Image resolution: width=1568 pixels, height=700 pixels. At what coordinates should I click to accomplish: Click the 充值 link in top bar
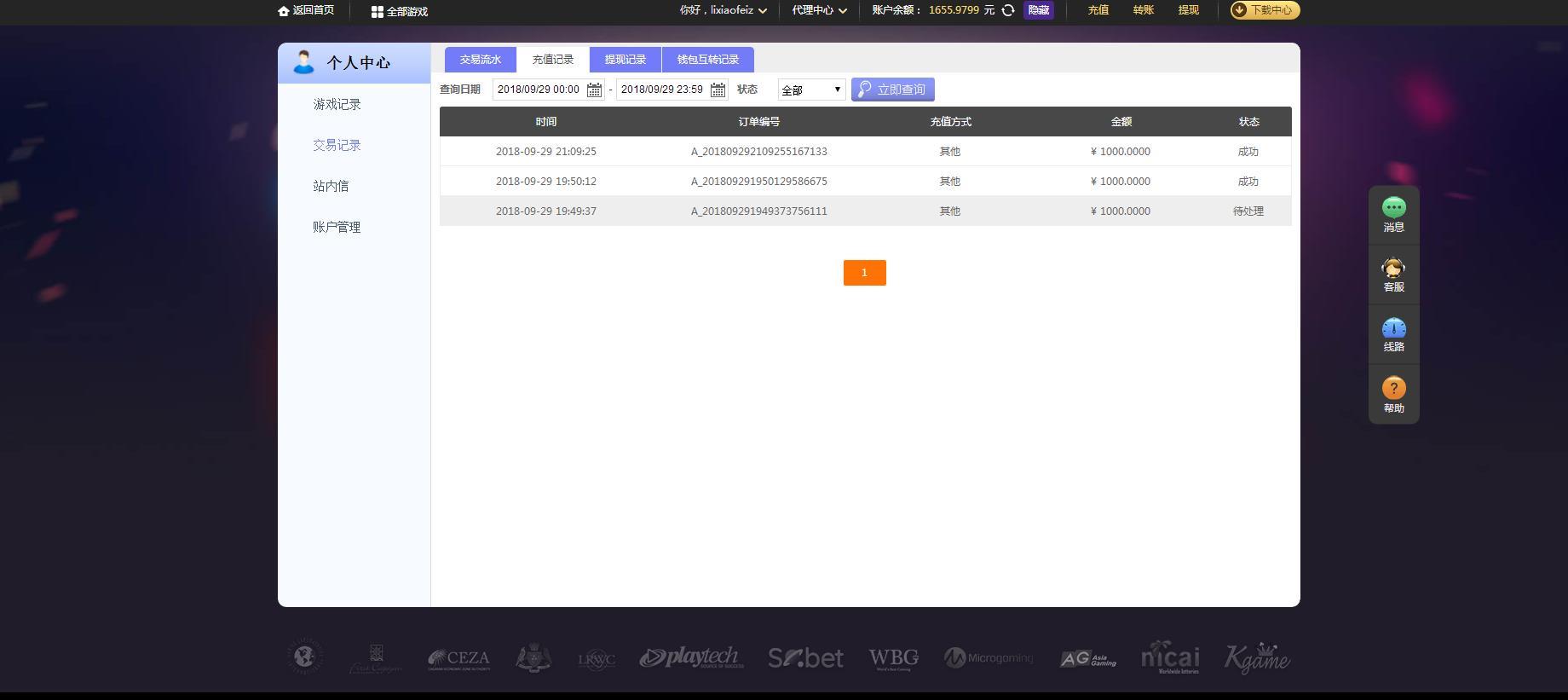(1098, 10)
